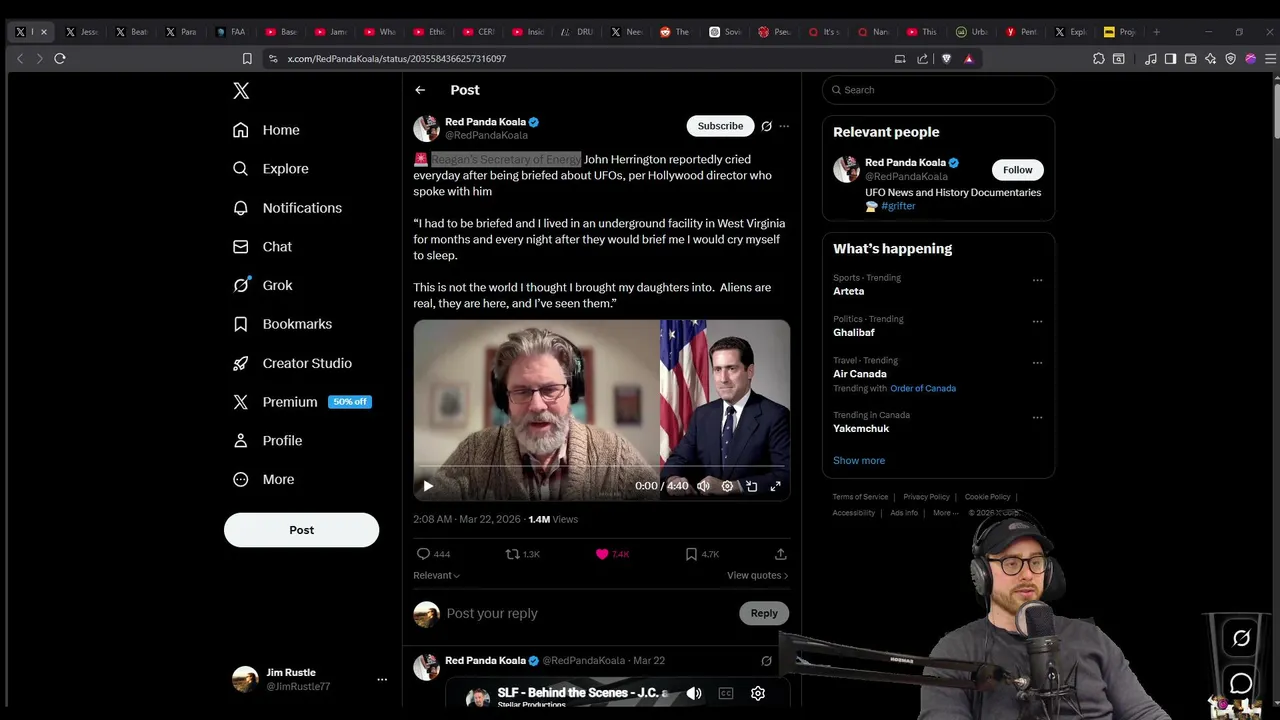Share the post via share icon
This screenshot has height=720, width=1280.
[781, 554]
